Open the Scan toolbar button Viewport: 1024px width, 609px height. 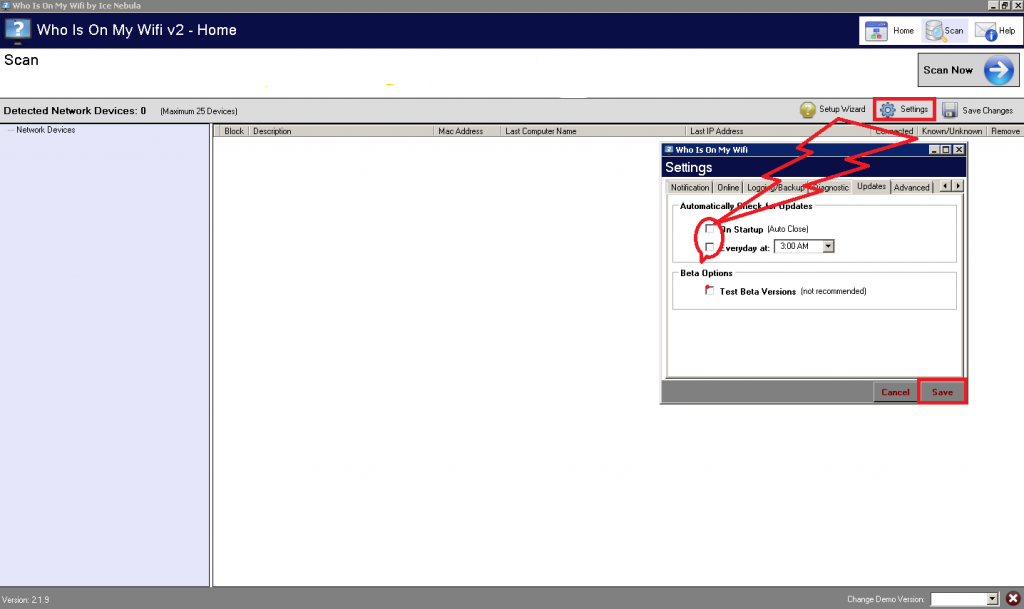944,31
